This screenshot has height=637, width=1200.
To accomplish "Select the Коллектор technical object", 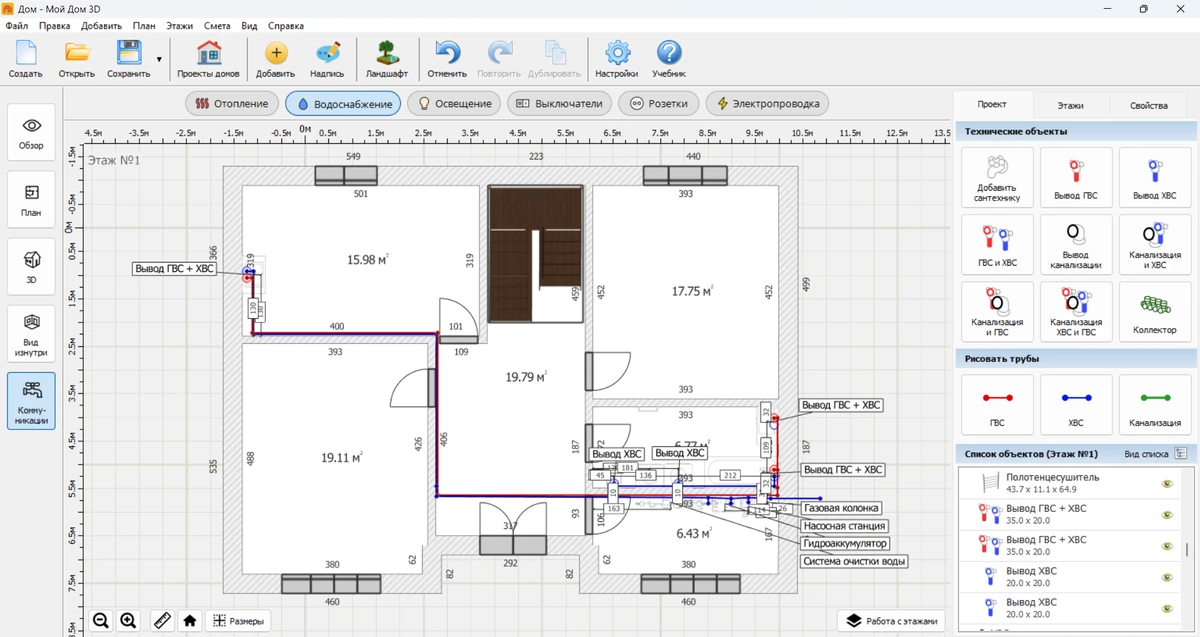I will [x=1154, y=310].
